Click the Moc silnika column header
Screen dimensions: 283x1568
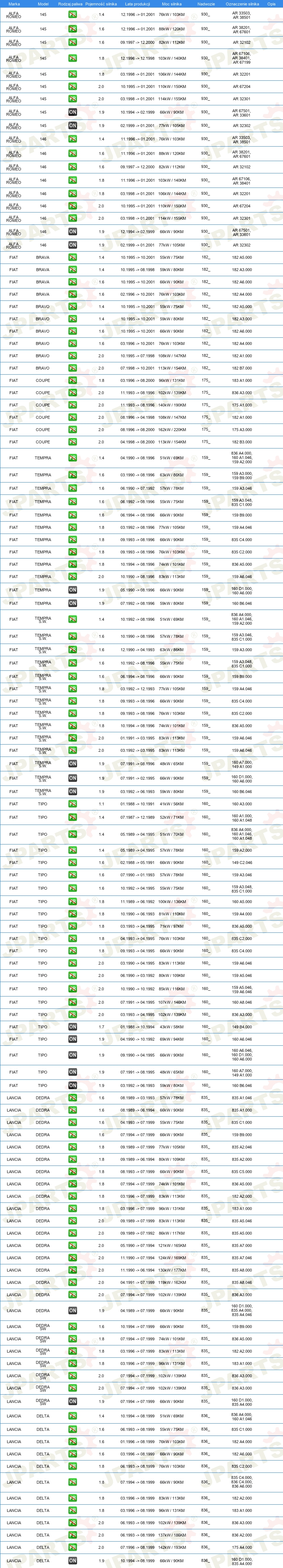tap(172, 4)
